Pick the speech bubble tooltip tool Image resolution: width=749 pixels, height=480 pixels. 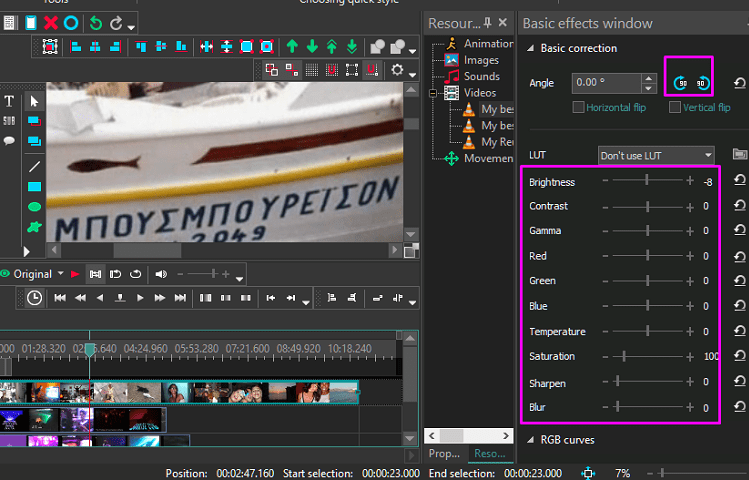click(x=9, y=140)
